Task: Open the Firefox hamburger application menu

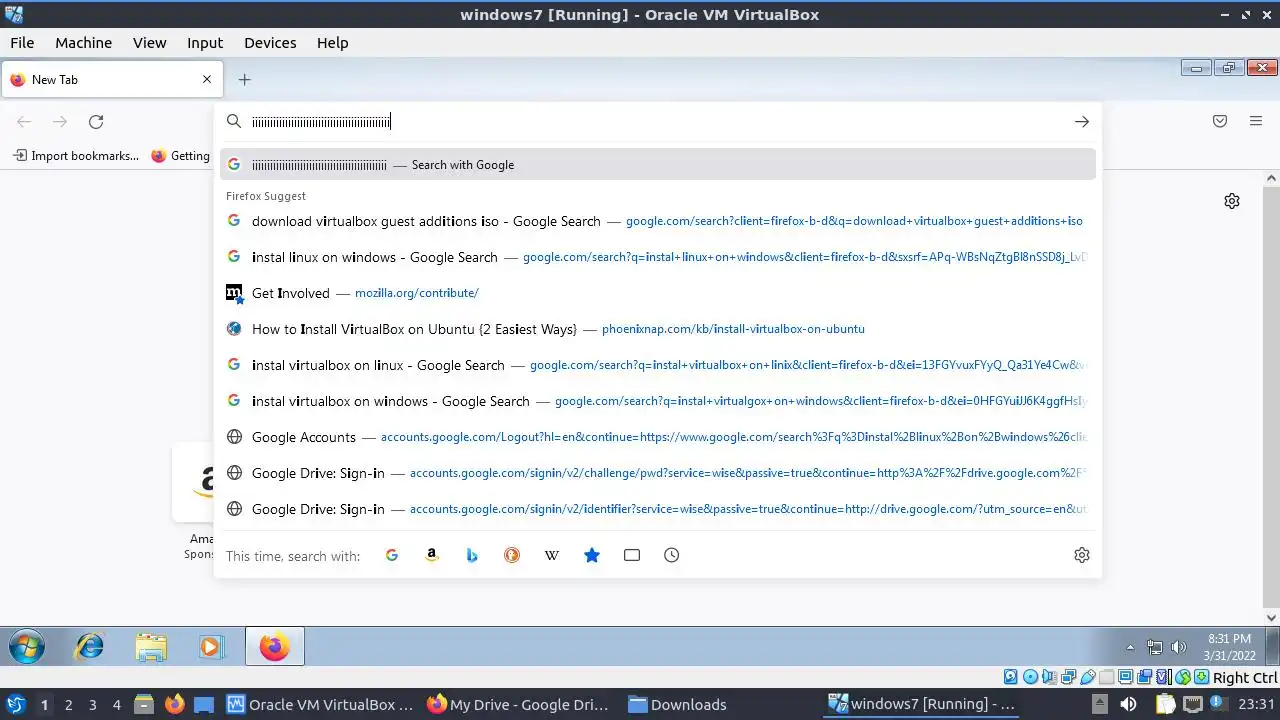Action: tap(1256, 122)
